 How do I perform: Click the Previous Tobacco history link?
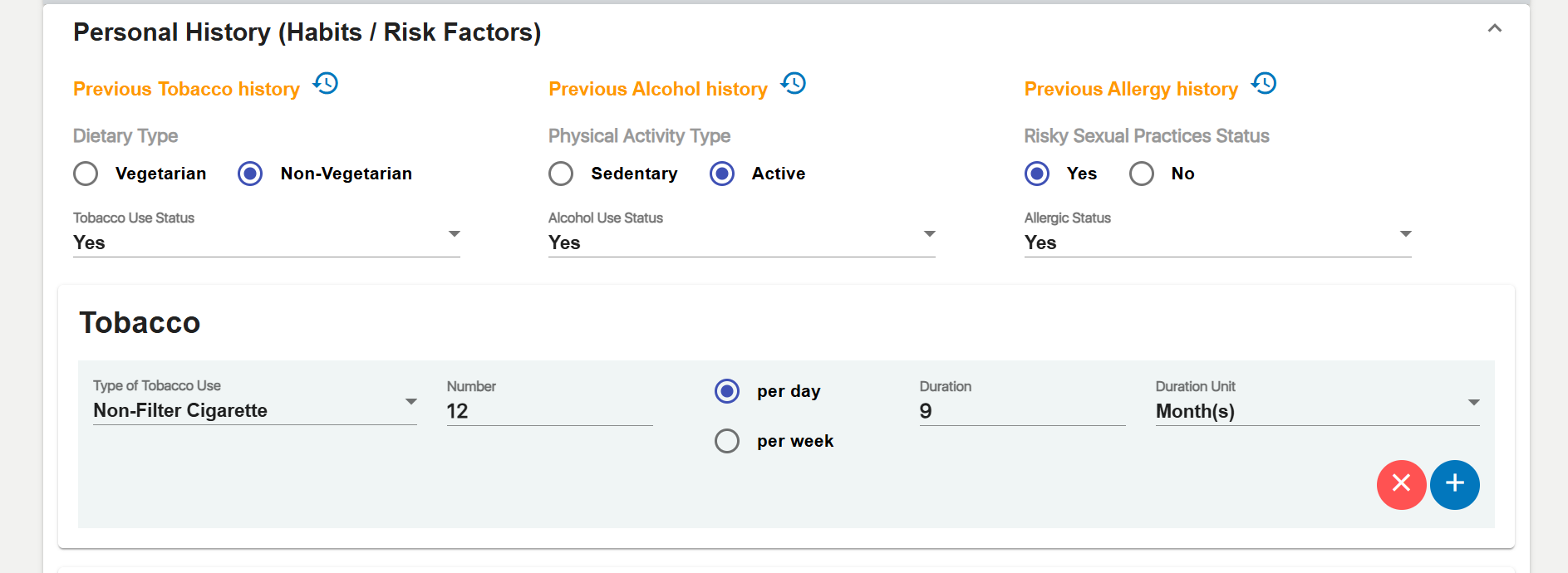pos(186,89)
